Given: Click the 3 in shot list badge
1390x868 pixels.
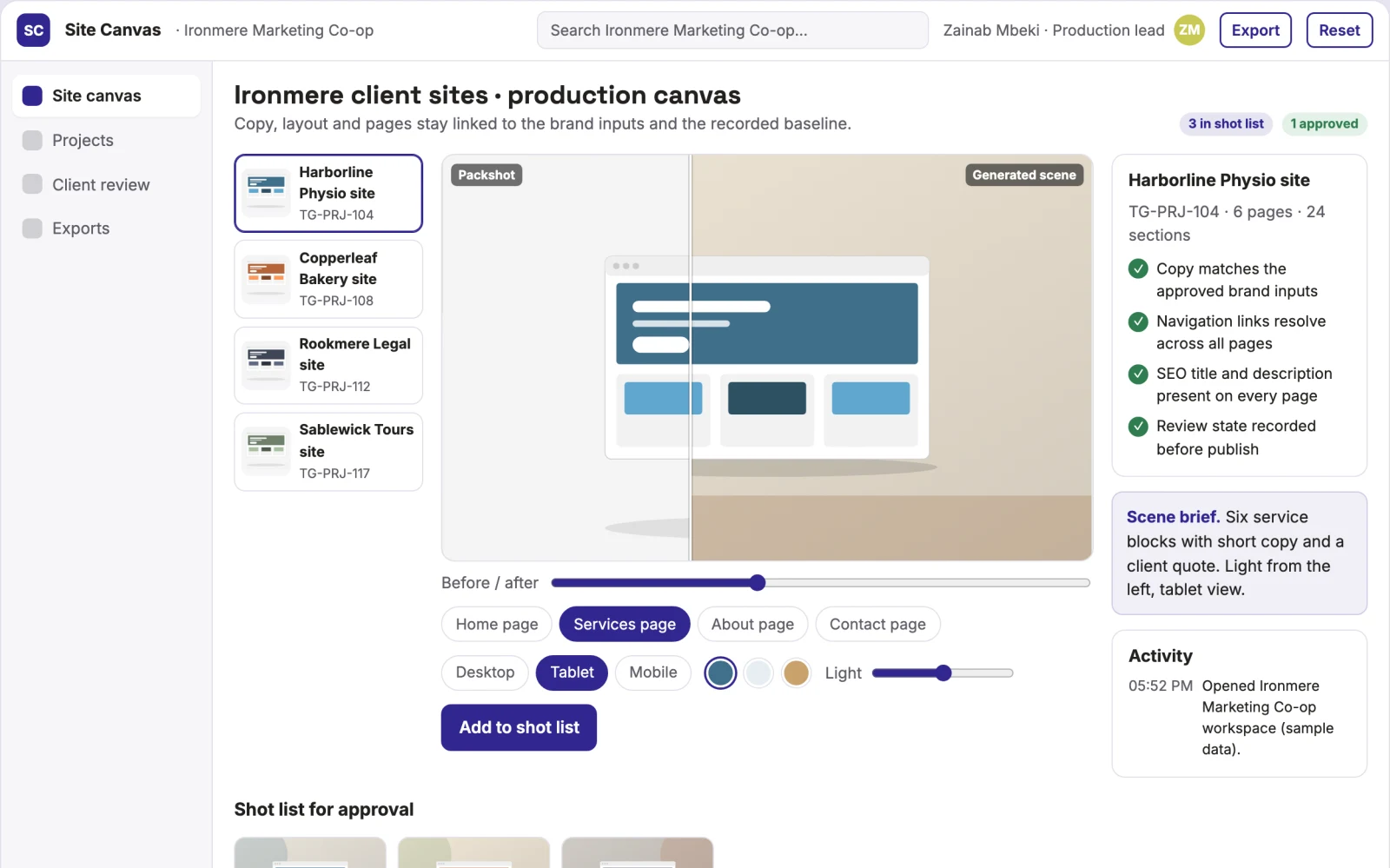Looking at the screenshot, I should (x=1226, y=123).
